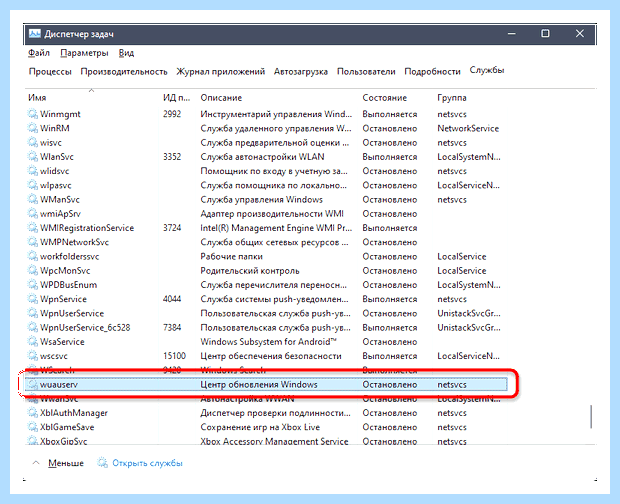This screenshot has width=620, height=504.
Task: Click the gear icon next to WinRM
Action: [32, 128]
